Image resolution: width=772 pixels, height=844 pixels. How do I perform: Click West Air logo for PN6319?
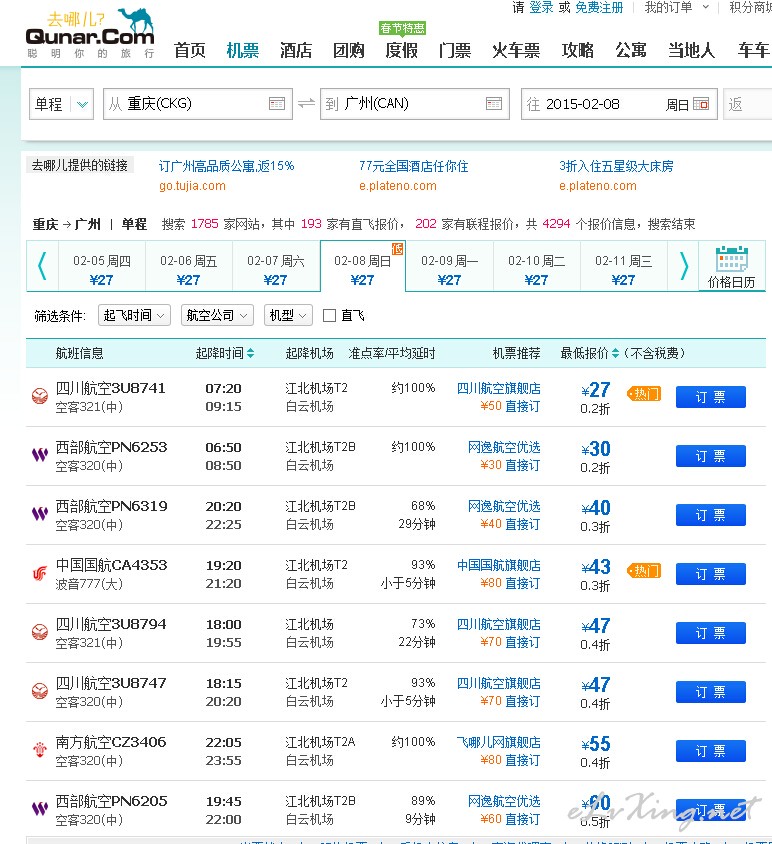pyautogui.click(x=40, y=514)
